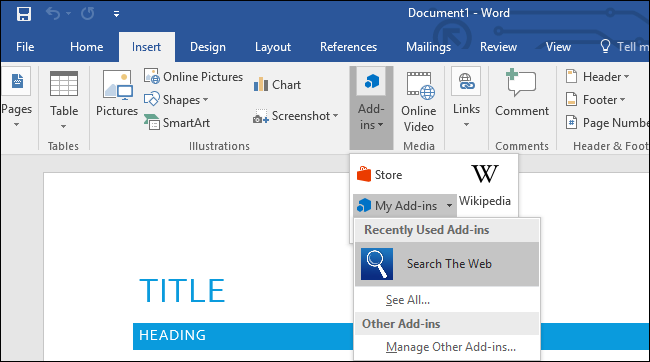
Task: Click the My Add-ins dropdown arrow
Action: (x=449, y=206)
